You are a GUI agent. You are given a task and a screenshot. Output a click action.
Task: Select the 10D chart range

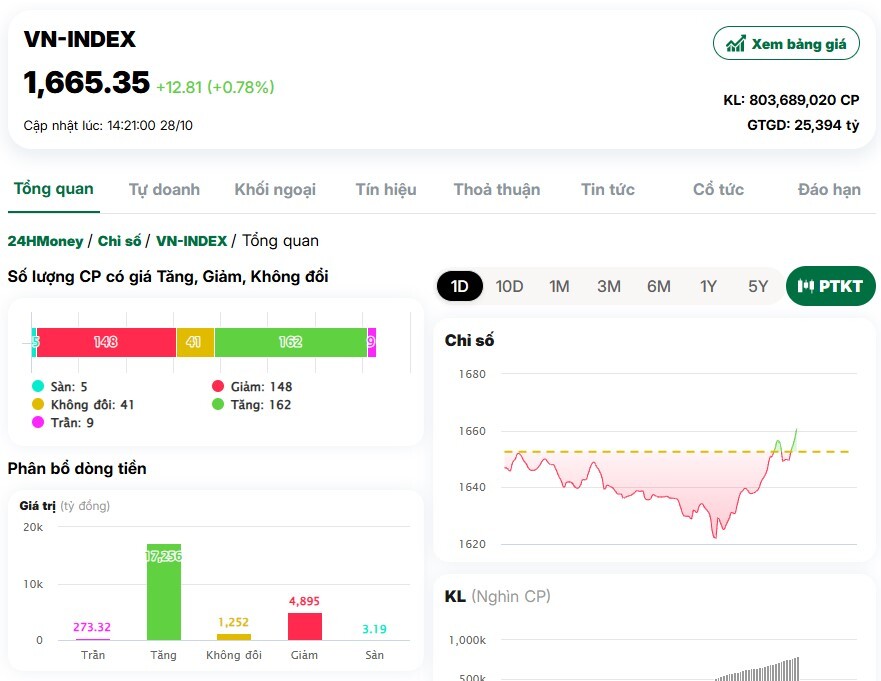pyautogui.click(x=509, y=286)
